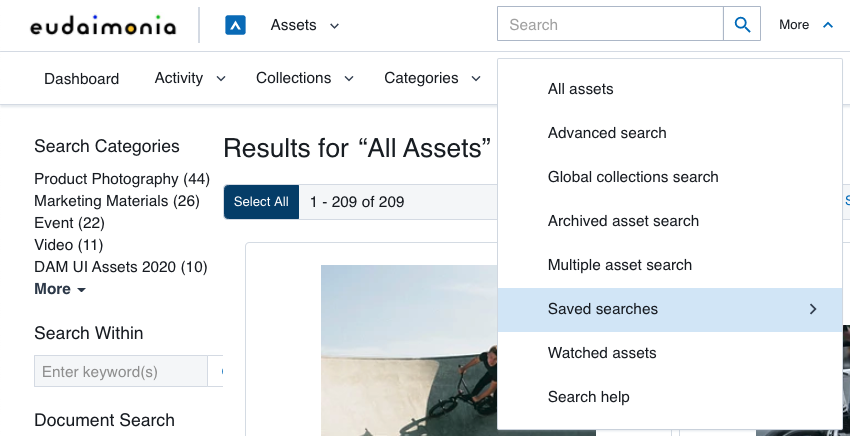This screenshot has width=850, height=436.
Task: Focus the top Search field
Action: pos(610,24)
